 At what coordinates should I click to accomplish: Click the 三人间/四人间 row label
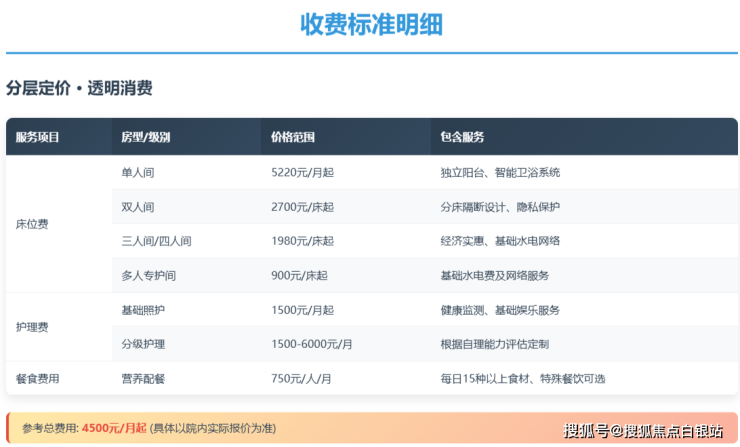(x=155, y=241)
